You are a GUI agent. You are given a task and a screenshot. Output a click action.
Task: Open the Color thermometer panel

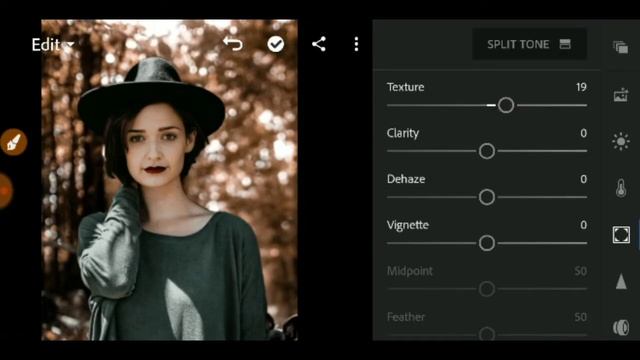point(621,188)
